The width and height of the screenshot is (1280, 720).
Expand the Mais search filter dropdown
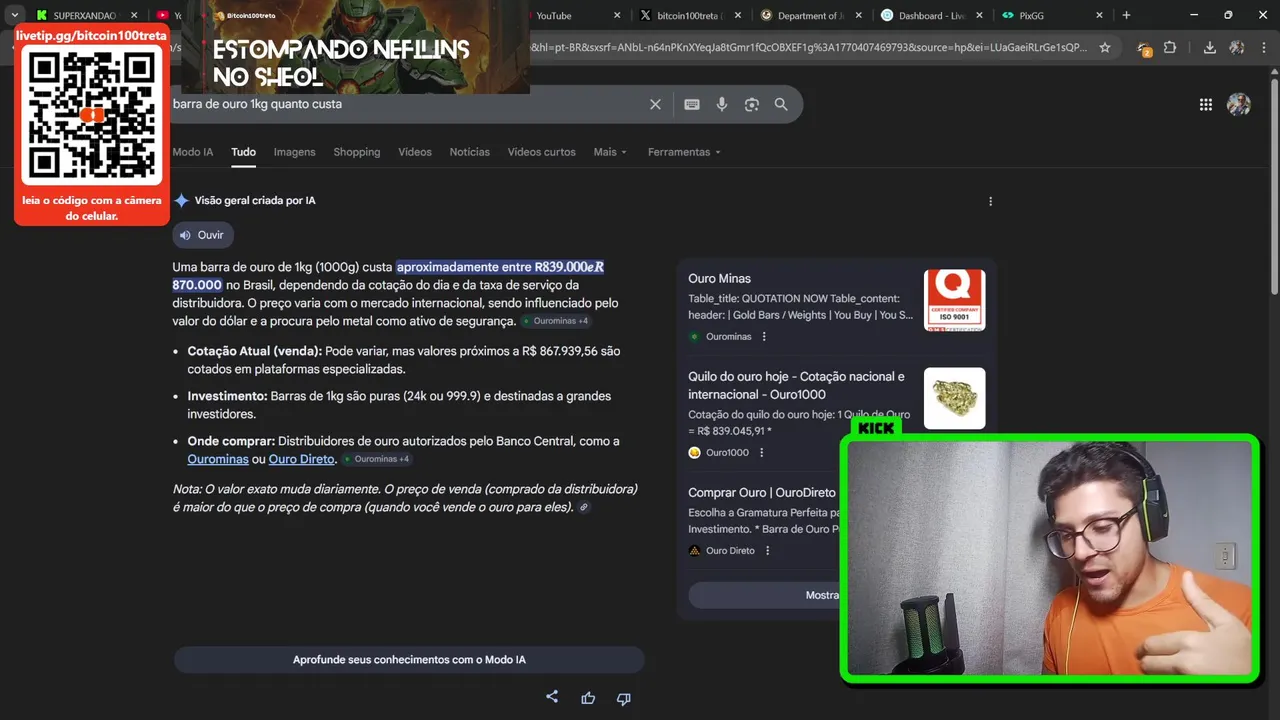(610, 152)
